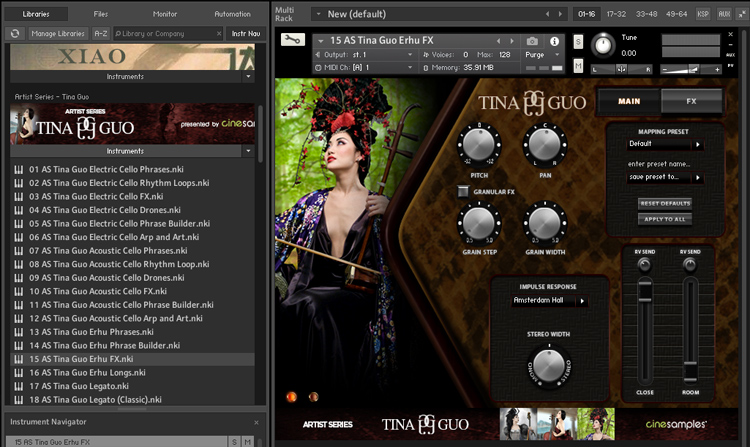
Task: Switch to the Files tab
Action: pos(100,14)
